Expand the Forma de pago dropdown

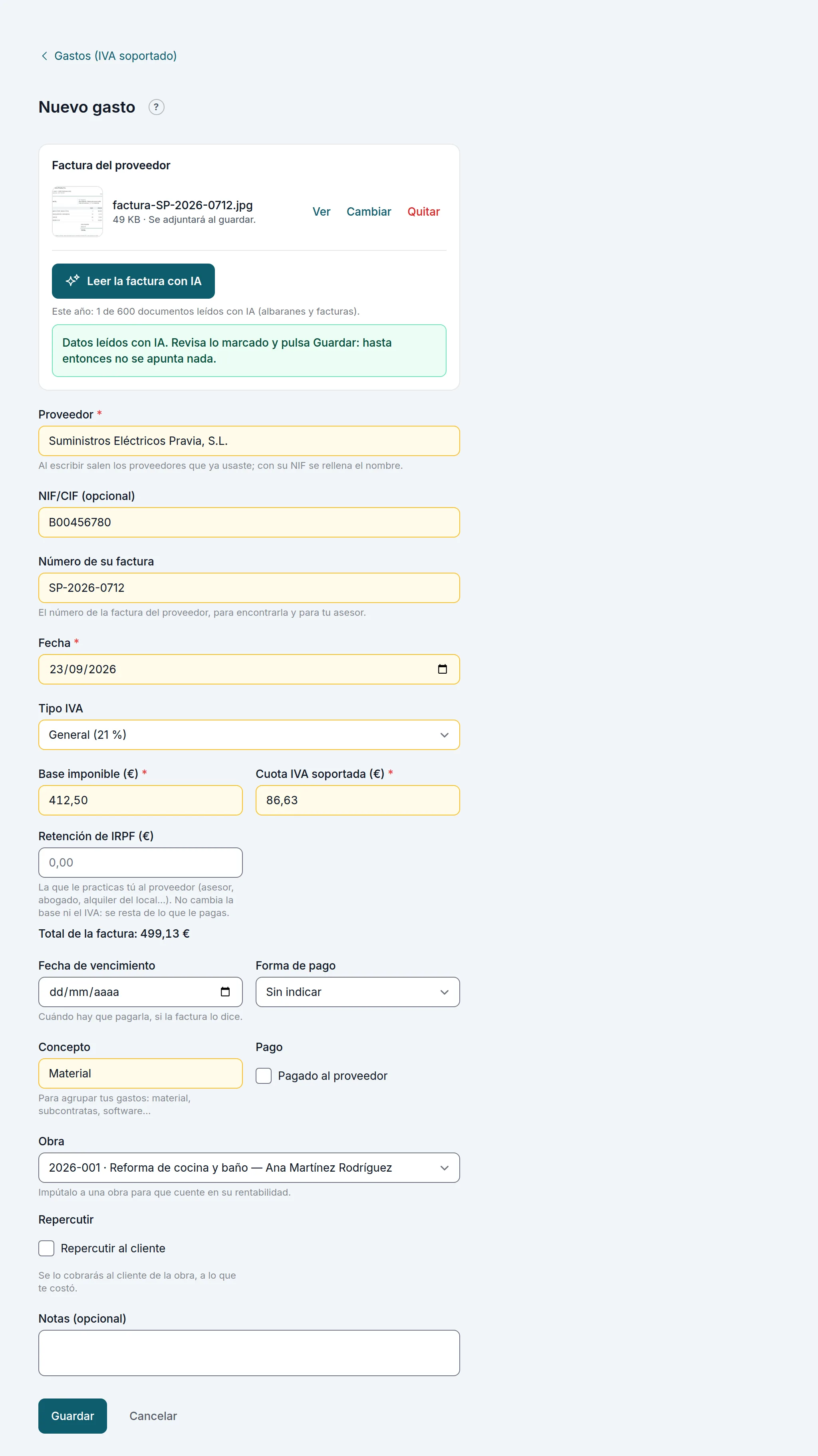[357, 992]
